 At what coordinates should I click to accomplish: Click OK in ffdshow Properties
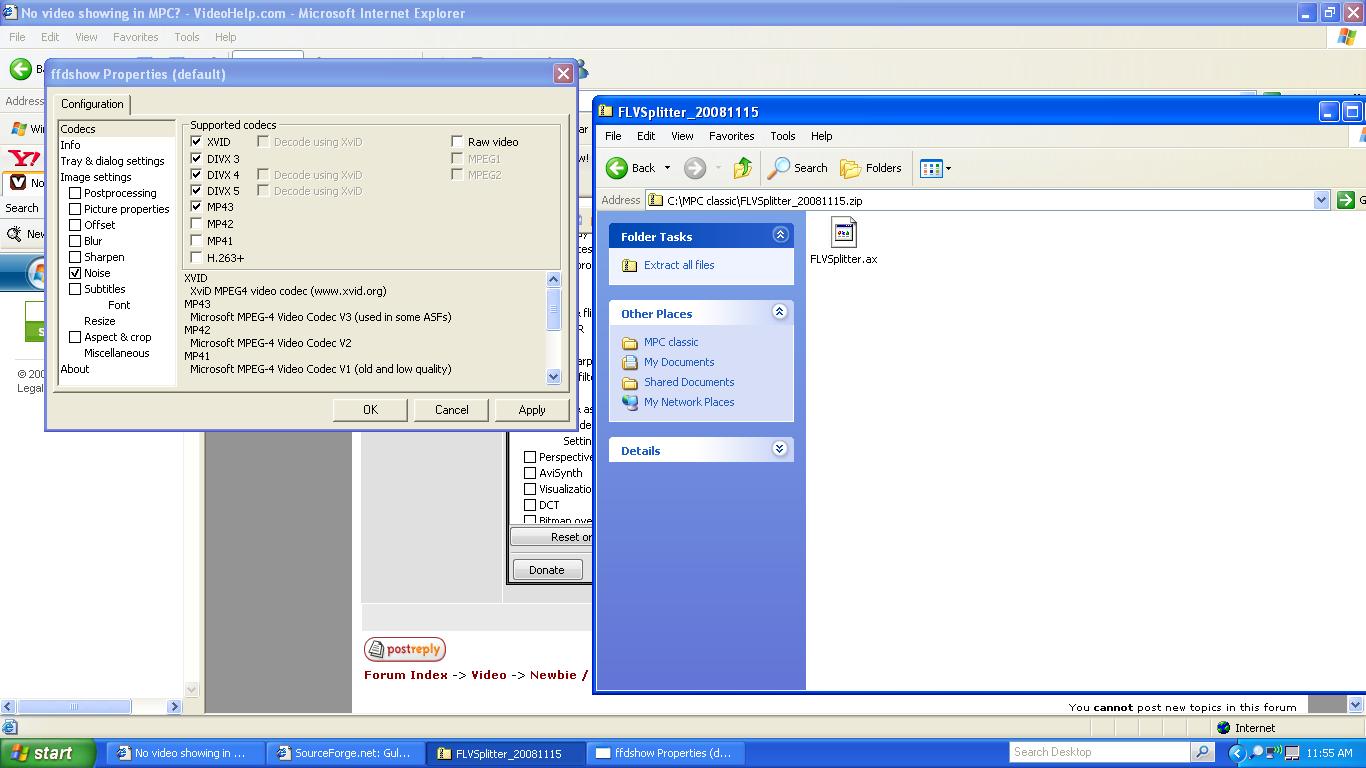tap(370, 409)
